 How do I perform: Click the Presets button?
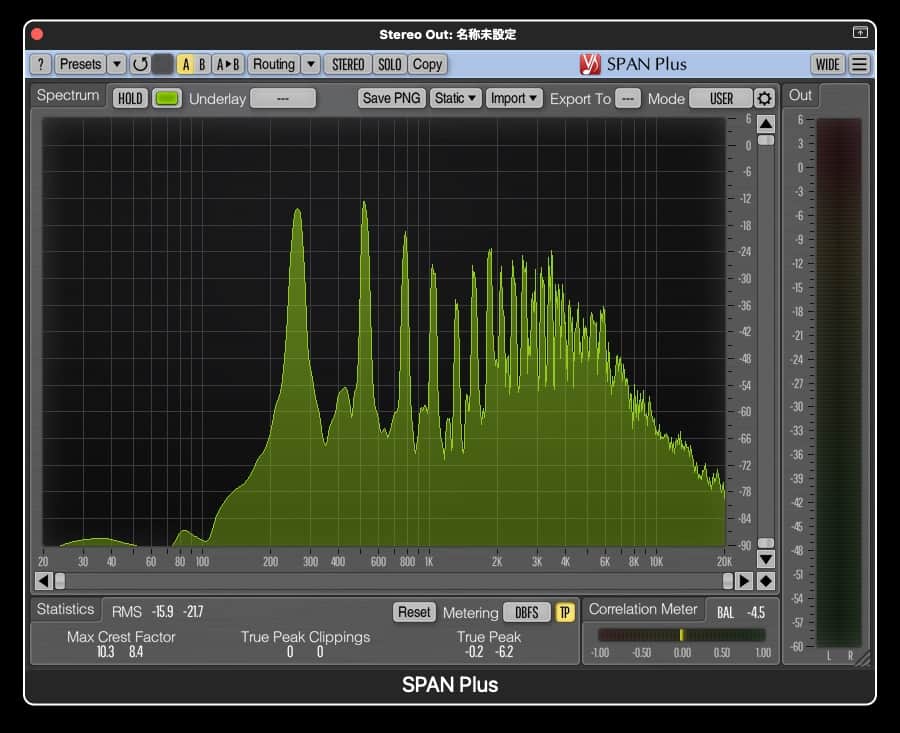[80, 64]
